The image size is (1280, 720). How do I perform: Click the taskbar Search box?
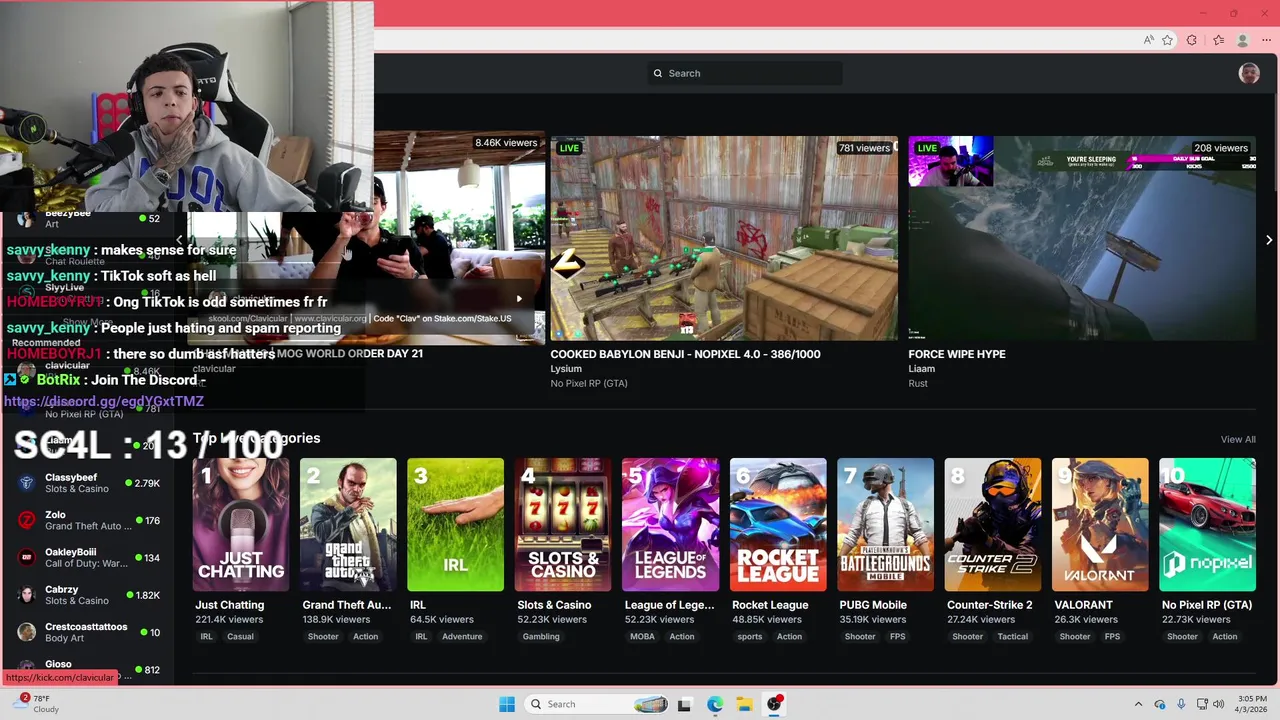[597, 704]
